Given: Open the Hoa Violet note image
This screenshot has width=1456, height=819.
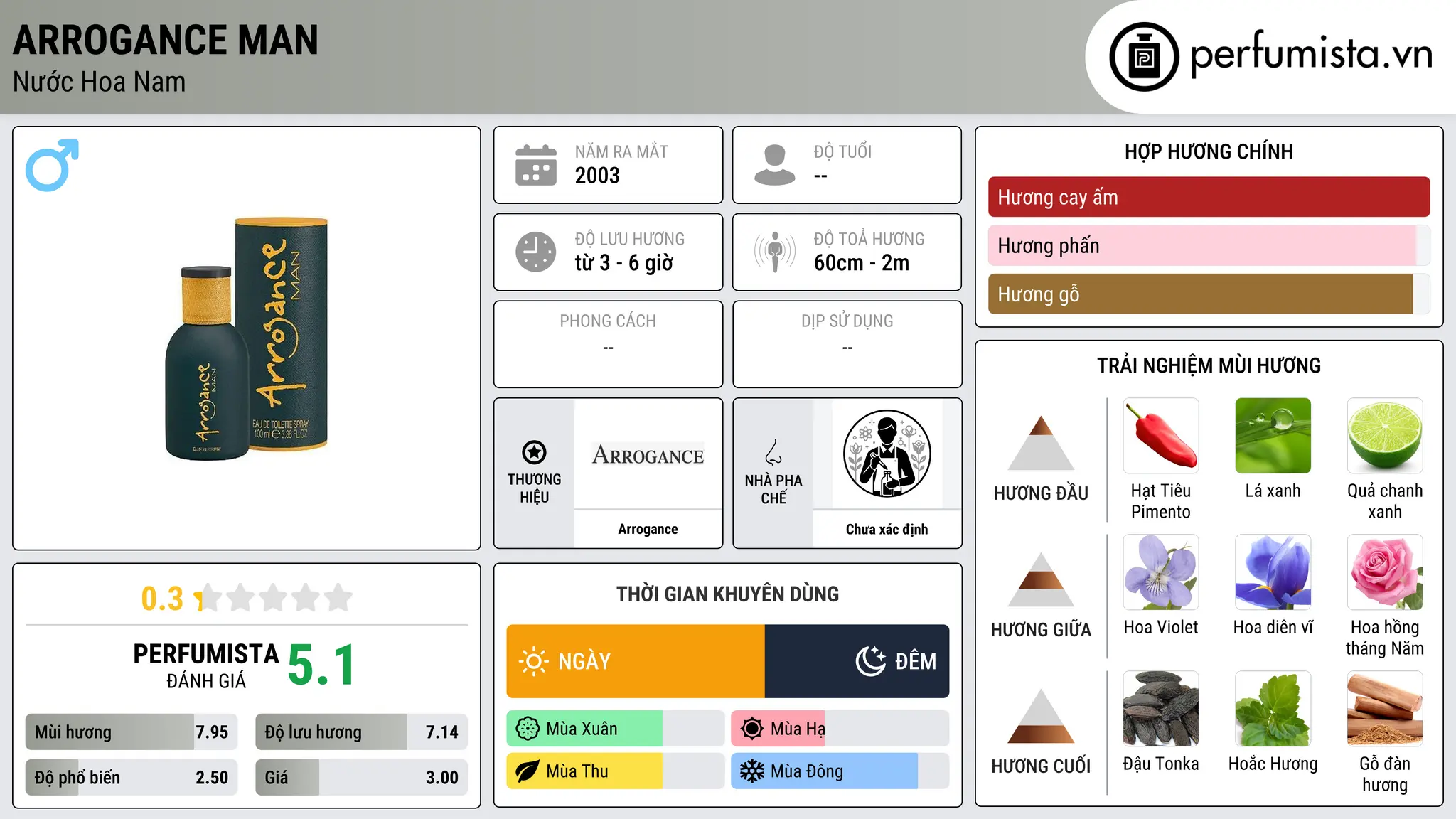Looking at the screenshot, I should tap(1161, 572).
